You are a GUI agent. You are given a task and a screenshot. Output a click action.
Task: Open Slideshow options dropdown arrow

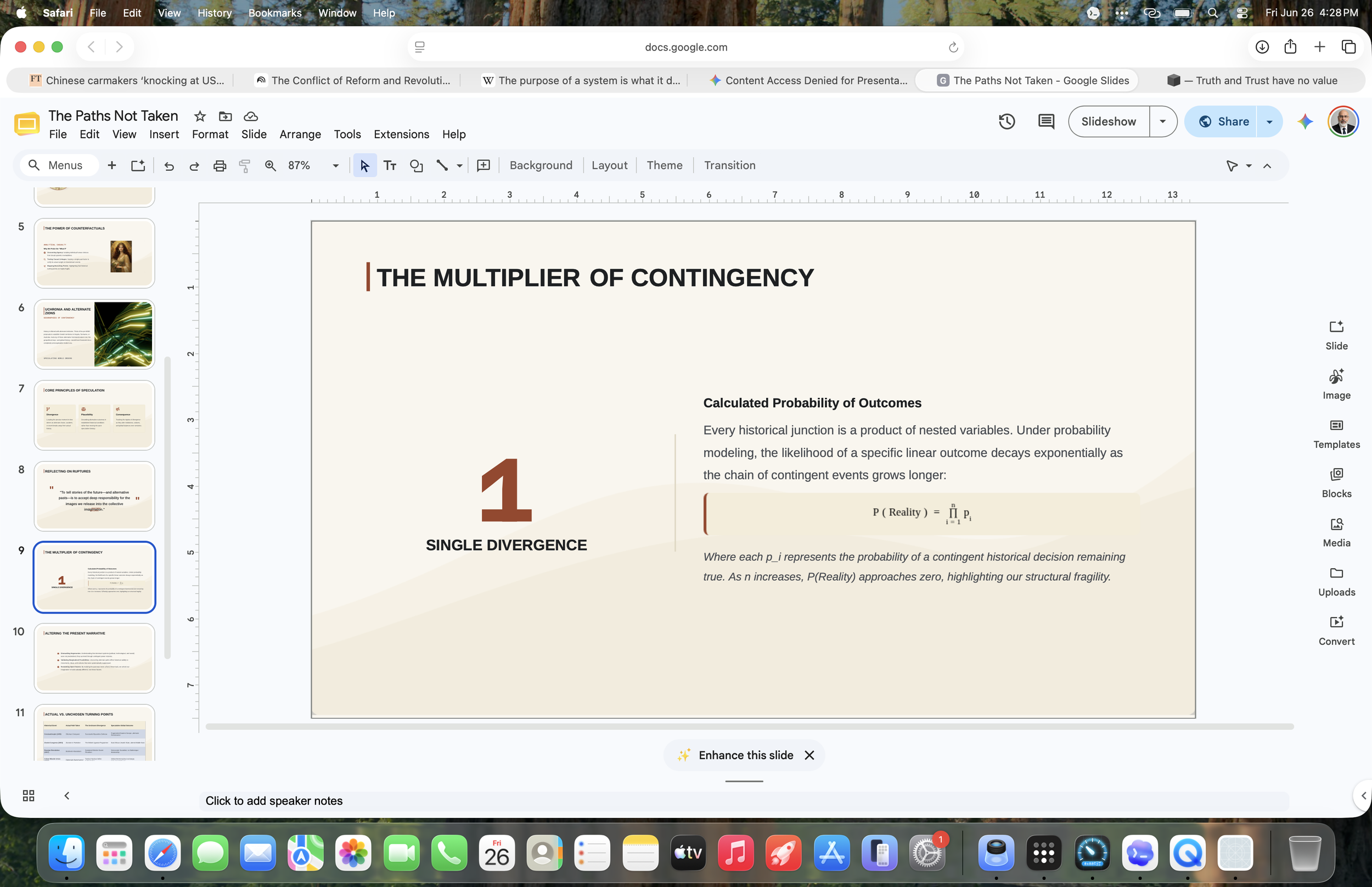[x=1162, y=121]
